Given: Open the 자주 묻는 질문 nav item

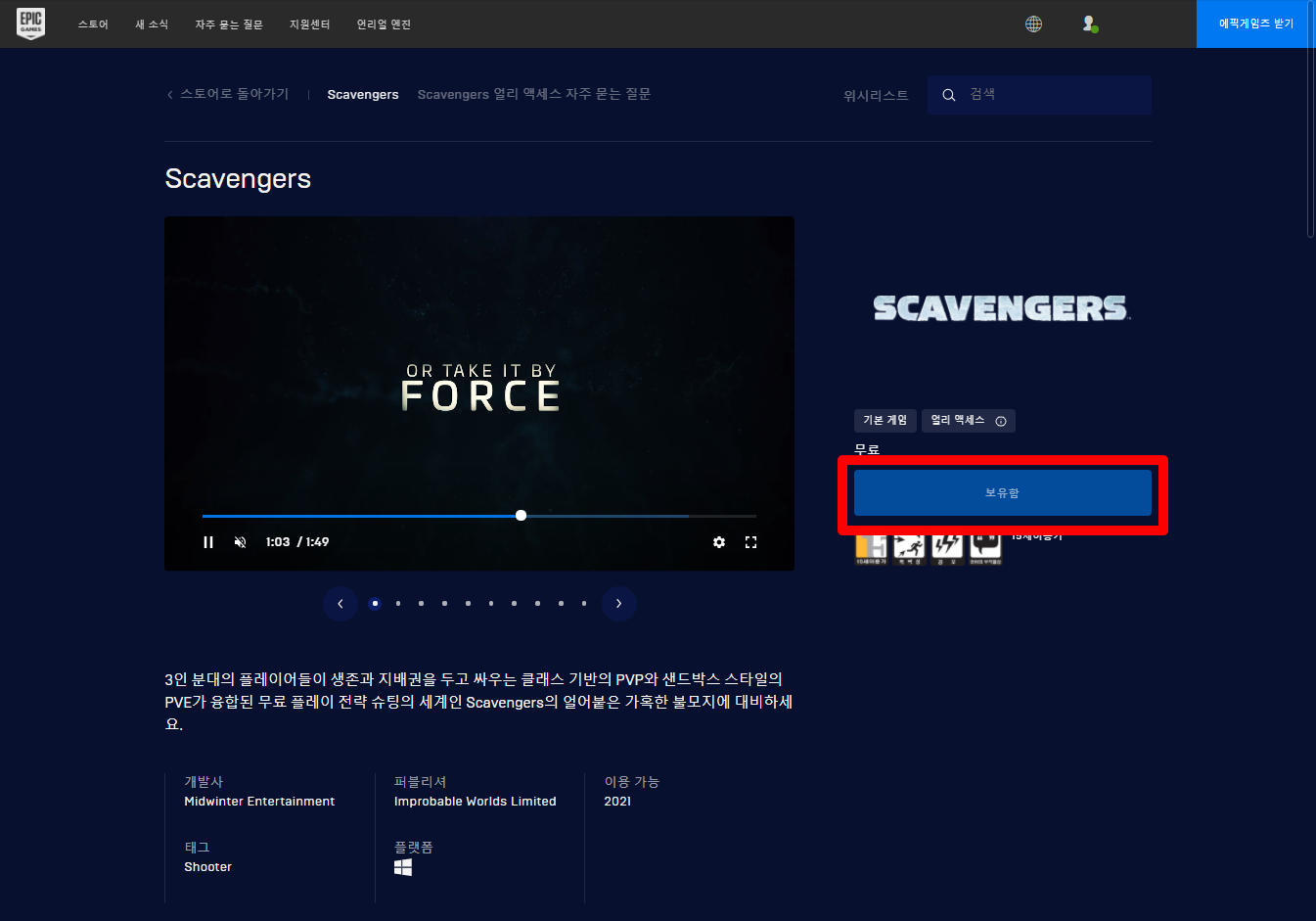Looking at the screenshot, I should [x=229, y=24].
